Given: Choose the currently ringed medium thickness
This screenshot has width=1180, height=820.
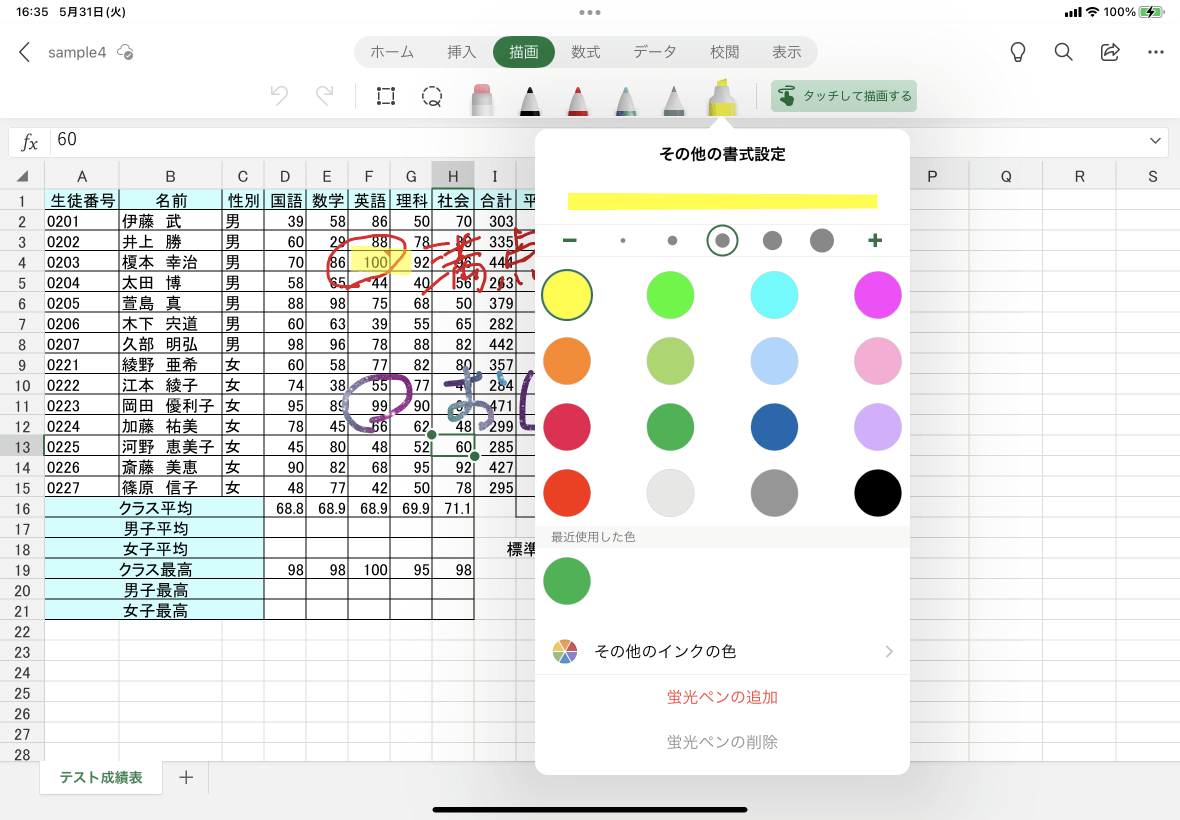Looking at the screenshot, I should pyautogui.click(x=722, y=241).
